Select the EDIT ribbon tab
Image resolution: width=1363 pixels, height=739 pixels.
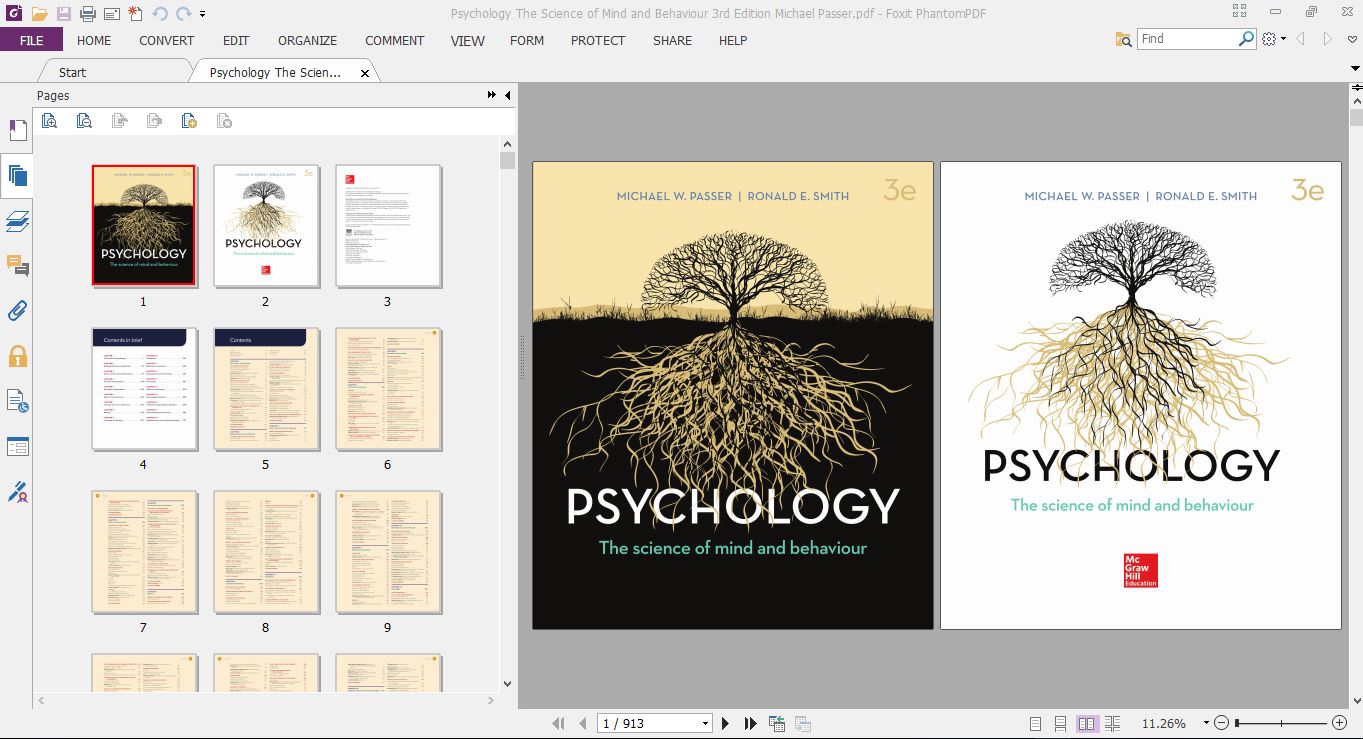point(236,40)
